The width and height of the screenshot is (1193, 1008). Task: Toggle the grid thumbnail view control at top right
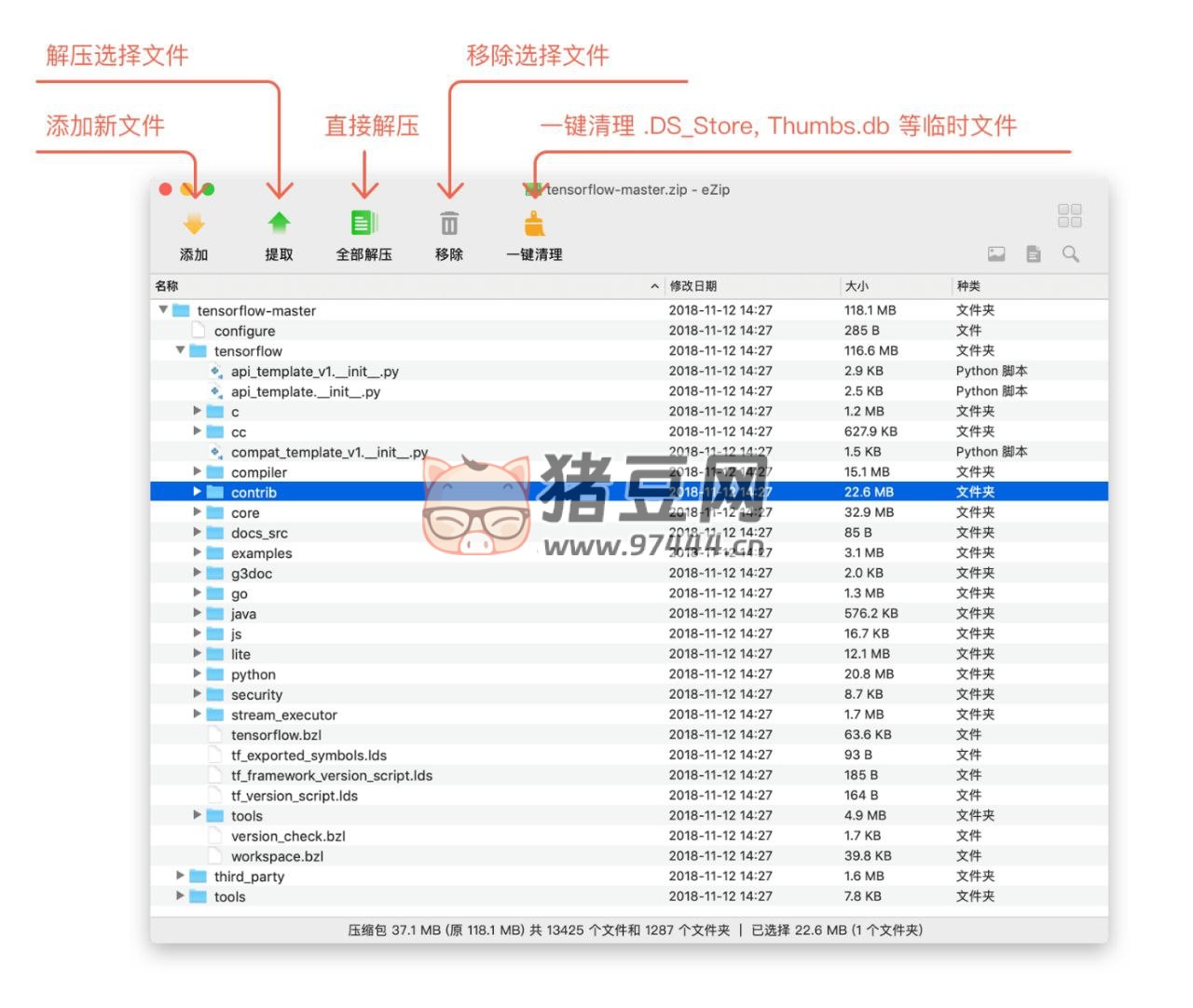tap(1069, 215)
